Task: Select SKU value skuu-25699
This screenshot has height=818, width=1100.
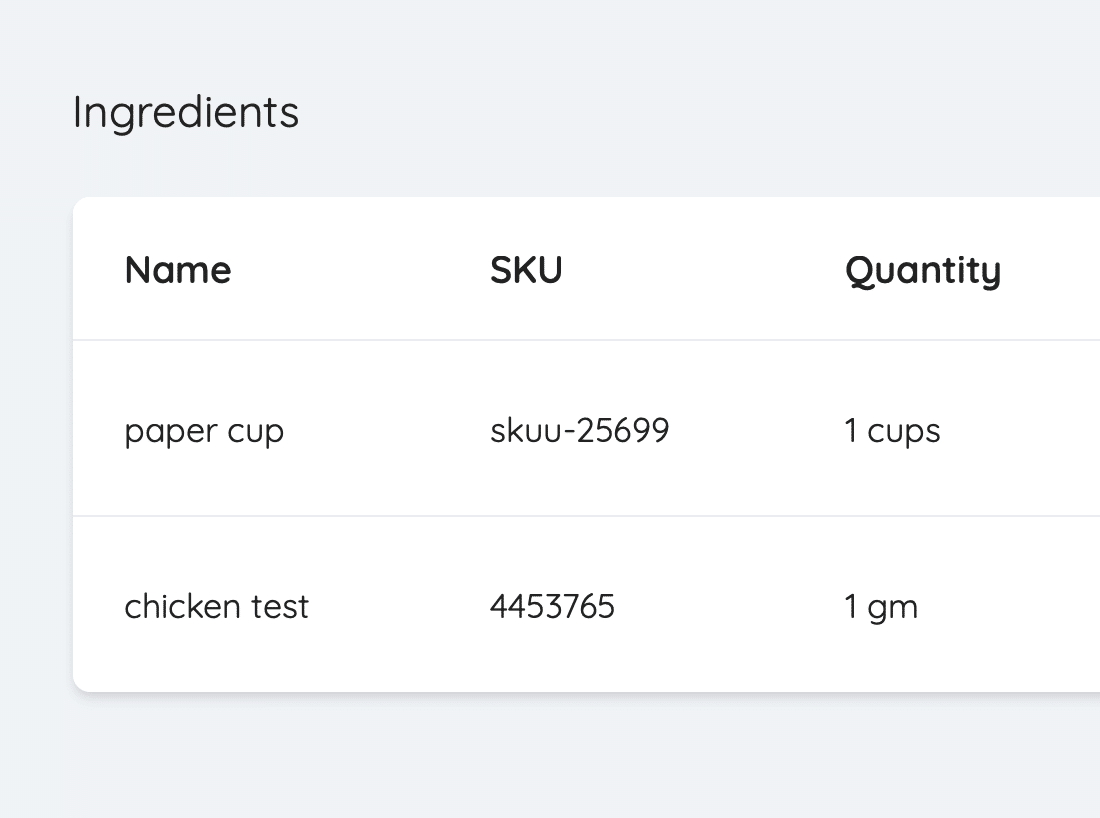Action: 579,430
